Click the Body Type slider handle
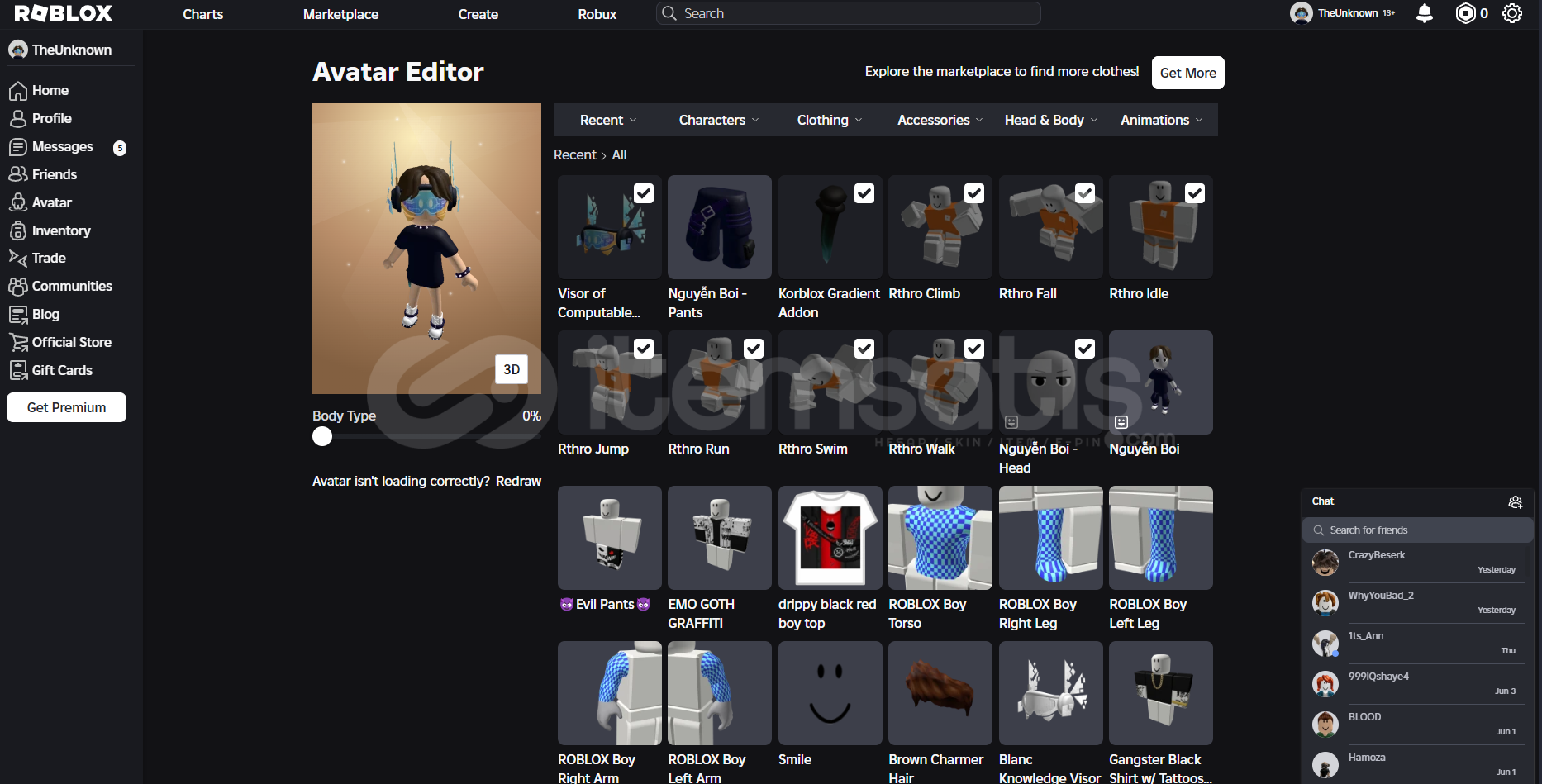The width and height of the screenshot is (1542, 784). coord(322,436)
